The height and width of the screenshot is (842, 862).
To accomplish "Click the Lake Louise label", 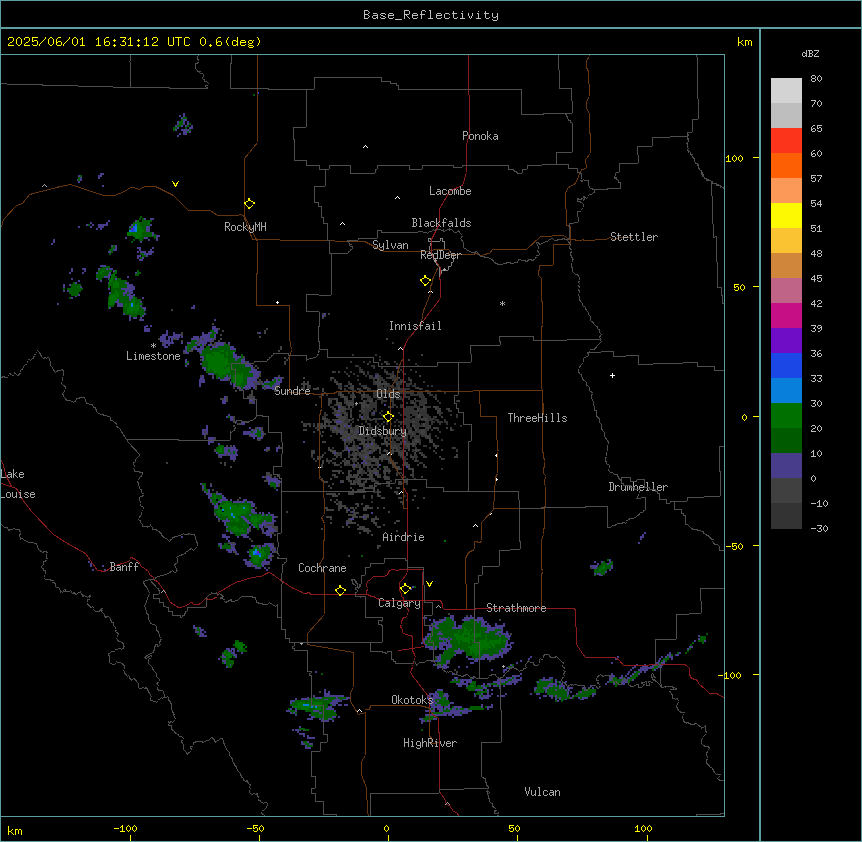I will coord(18,484).
